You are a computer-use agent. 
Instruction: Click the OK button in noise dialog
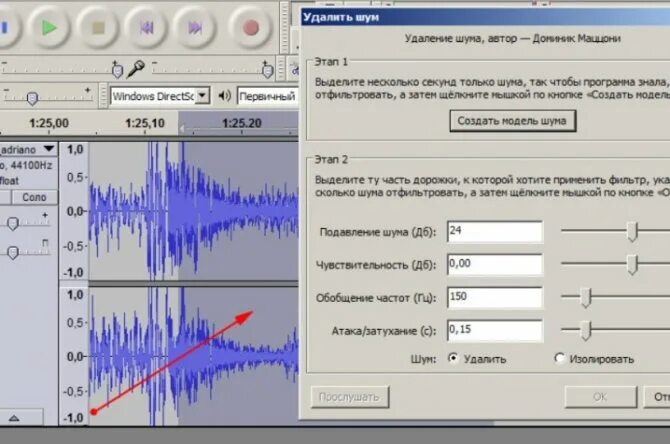[x=600, y=397]
